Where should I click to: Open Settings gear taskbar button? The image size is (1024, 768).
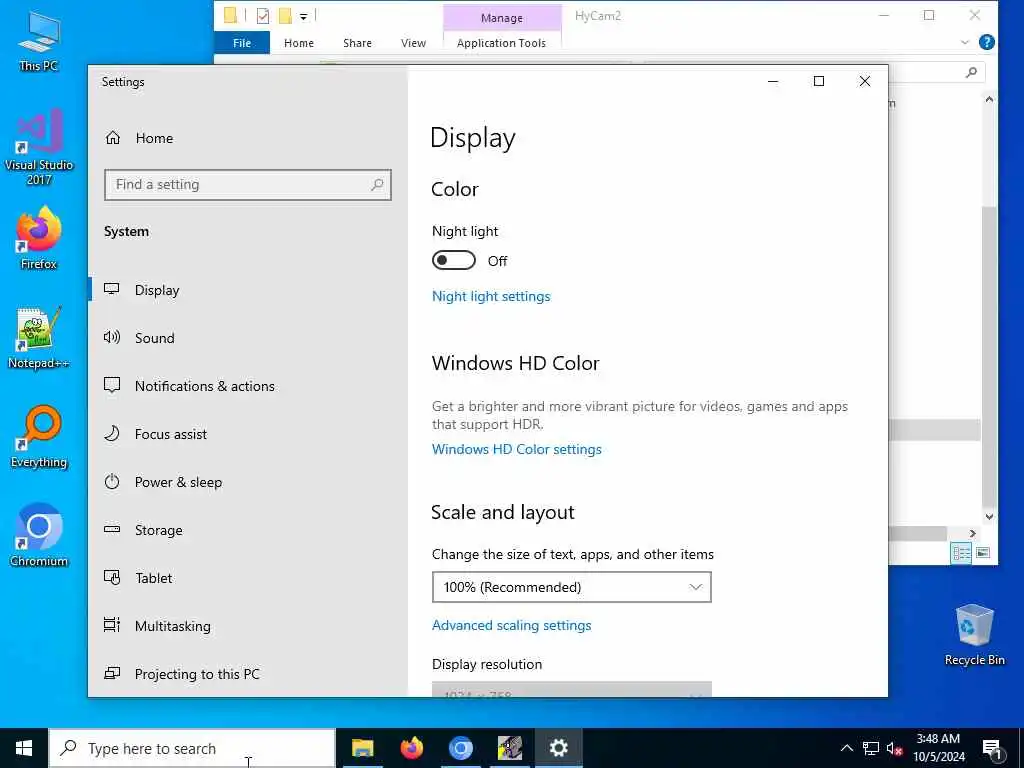(558, 748)
